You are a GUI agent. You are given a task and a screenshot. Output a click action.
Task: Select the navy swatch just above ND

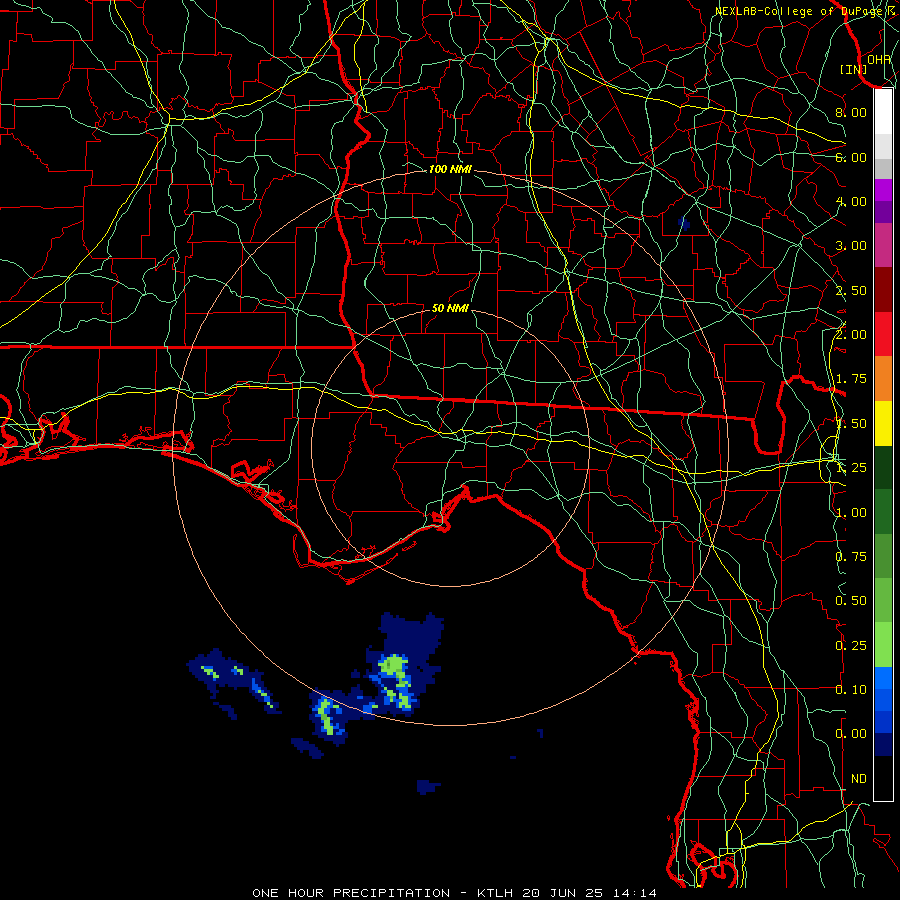point(883,745)
